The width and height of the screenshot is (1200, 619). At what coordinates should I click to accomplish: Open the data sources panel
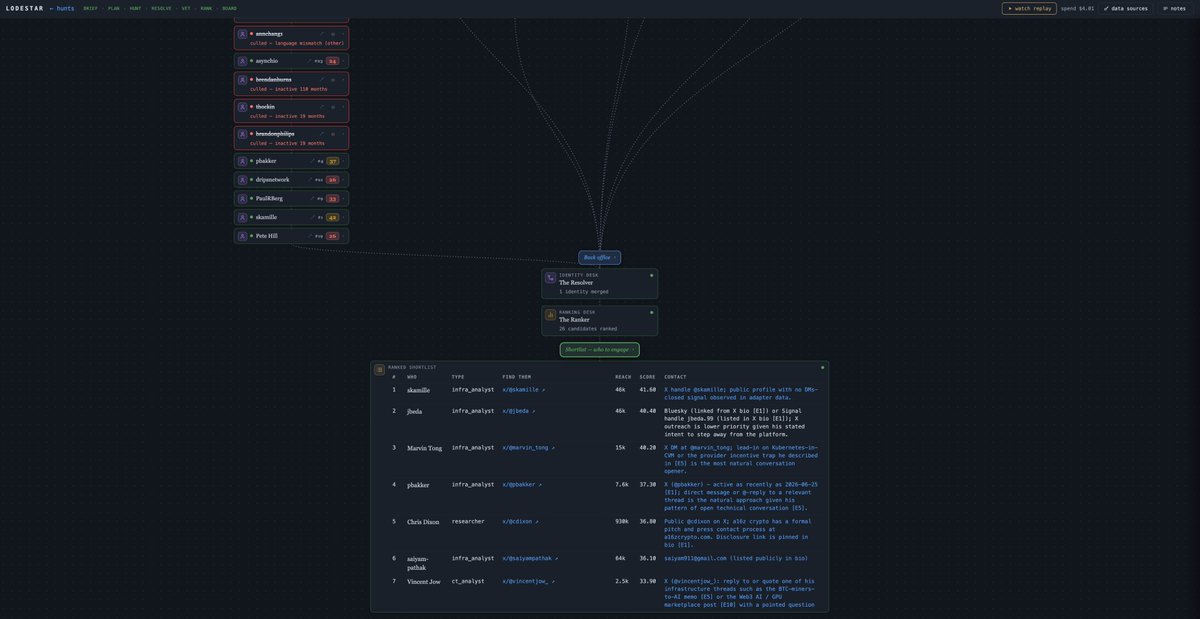click(1126, 8)
